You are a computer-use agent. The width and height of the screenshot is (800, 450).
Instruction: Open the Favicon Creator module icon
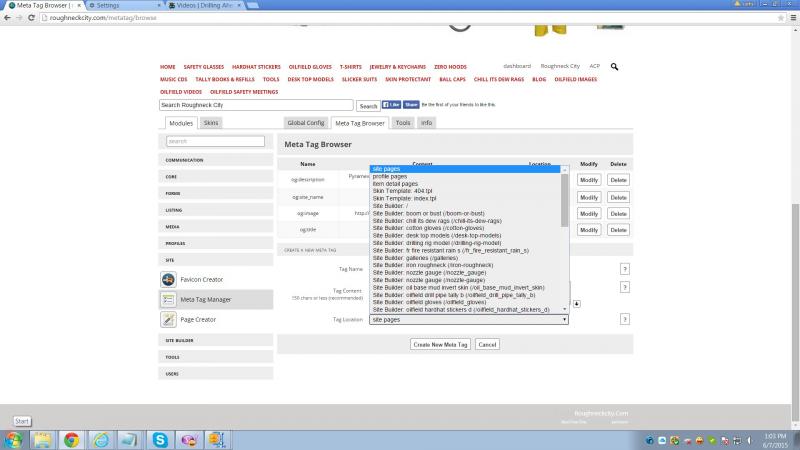point(168,279)
